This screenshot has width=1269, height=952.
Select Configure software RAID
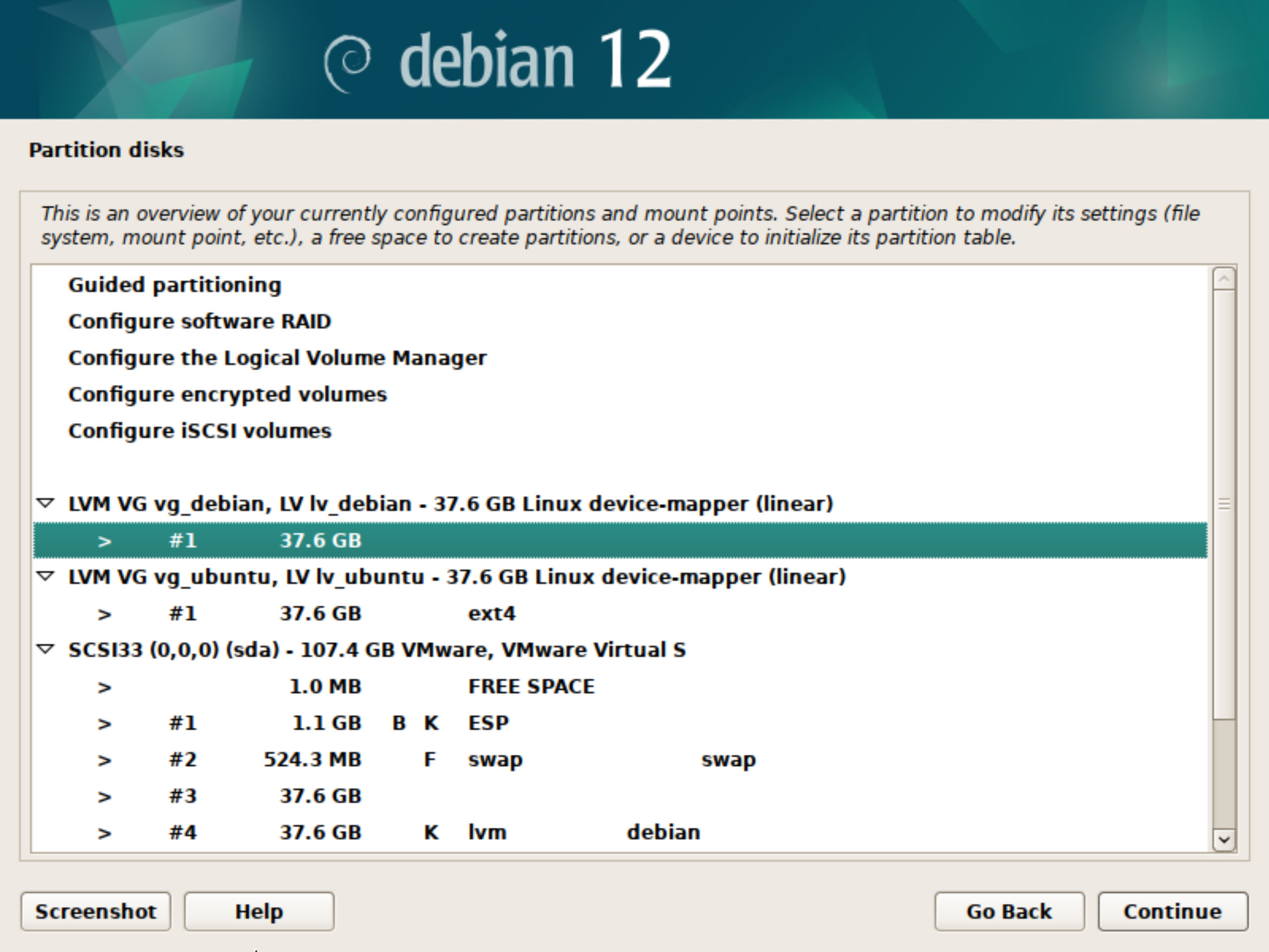199,321
